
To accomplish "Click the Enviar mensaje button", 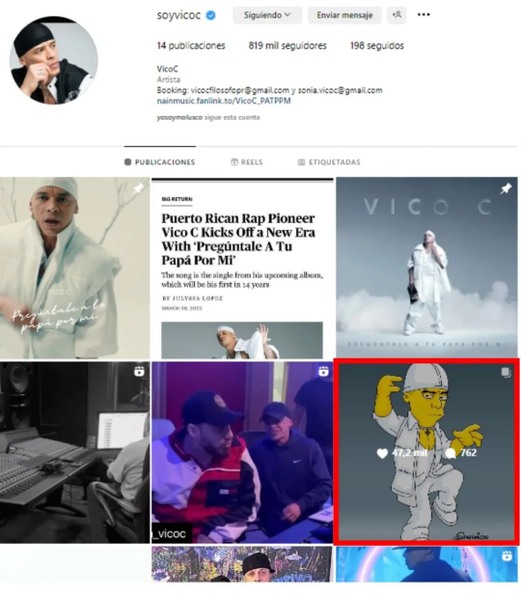I will tap(345, 15).
